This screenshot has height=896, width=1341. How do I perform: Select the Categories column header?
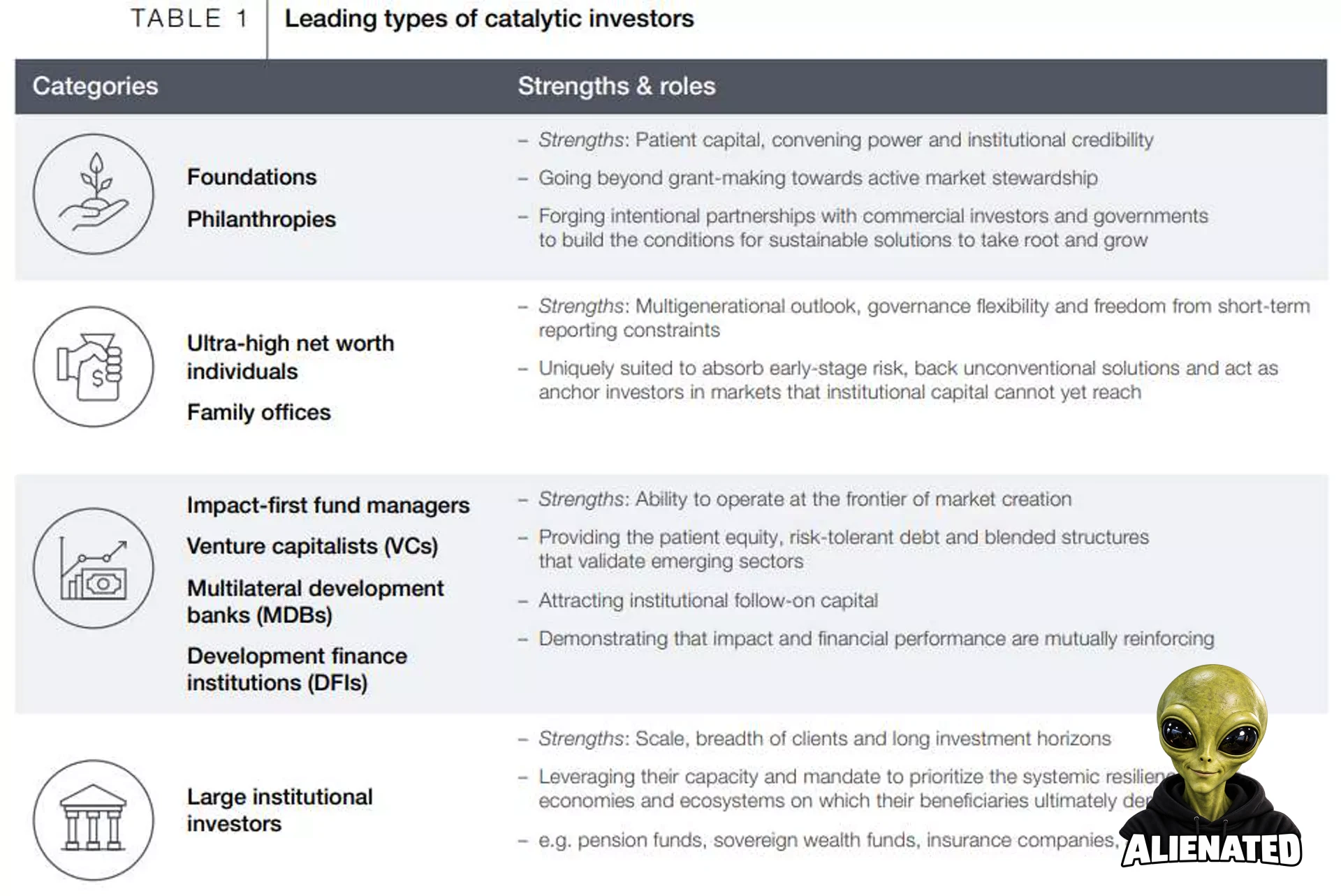tap(95, 86)
